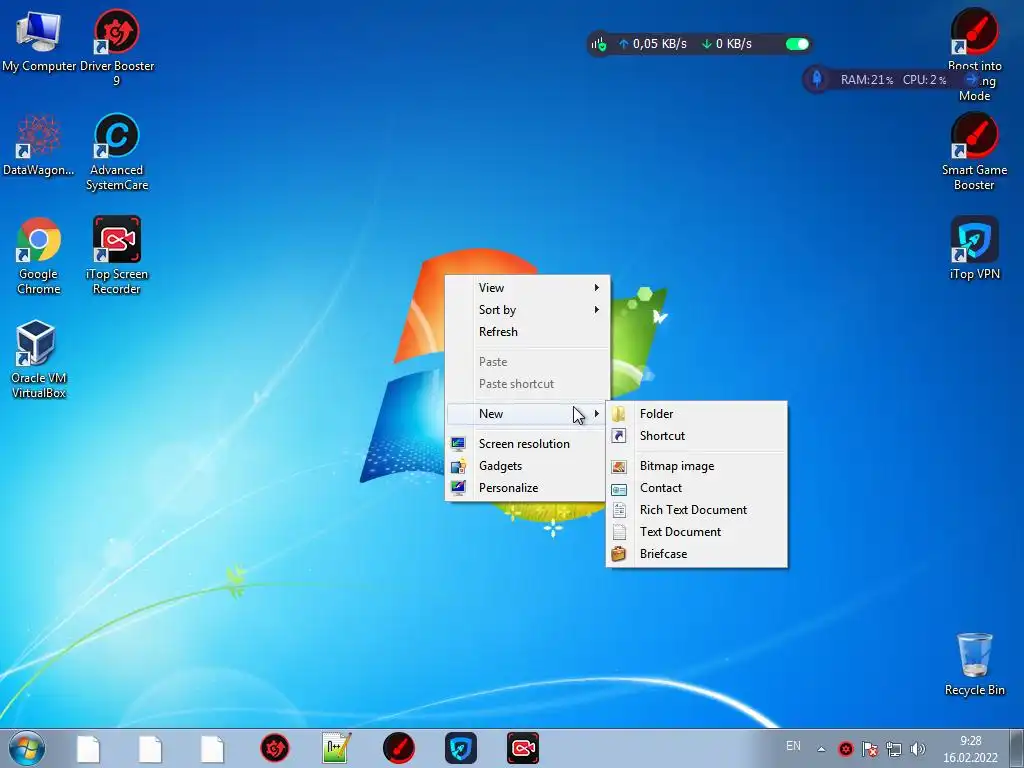The image size is (1024, 768).
Task: Expand the Sort by submenu arrow
Action: click(596, 310)
